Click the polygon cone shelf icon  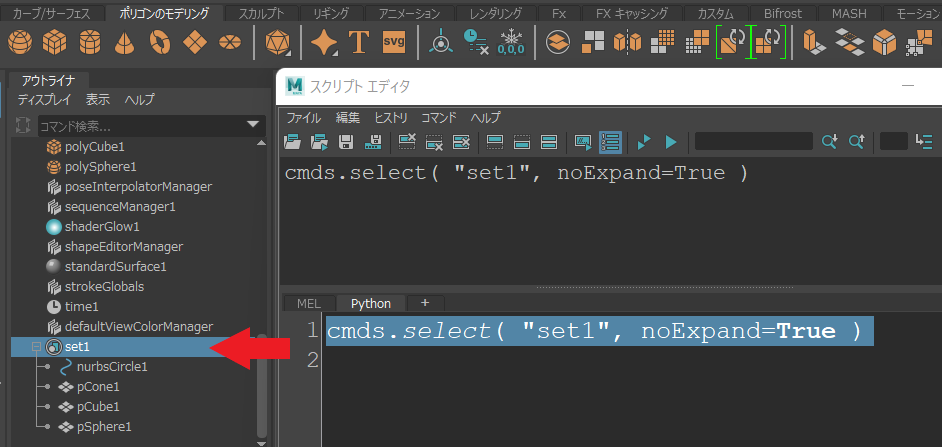click(x=125, y=43)
